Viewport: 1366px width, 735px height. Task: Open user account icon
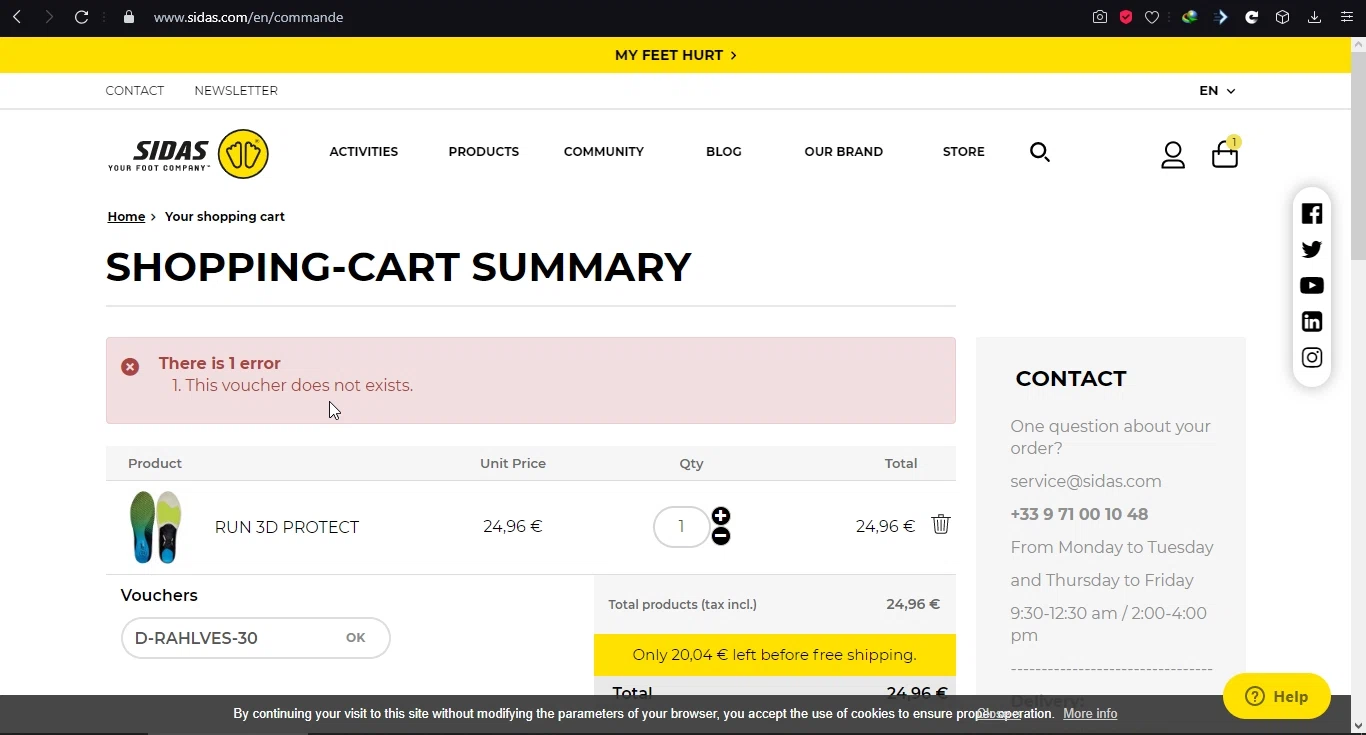[x=1173, y=155]
